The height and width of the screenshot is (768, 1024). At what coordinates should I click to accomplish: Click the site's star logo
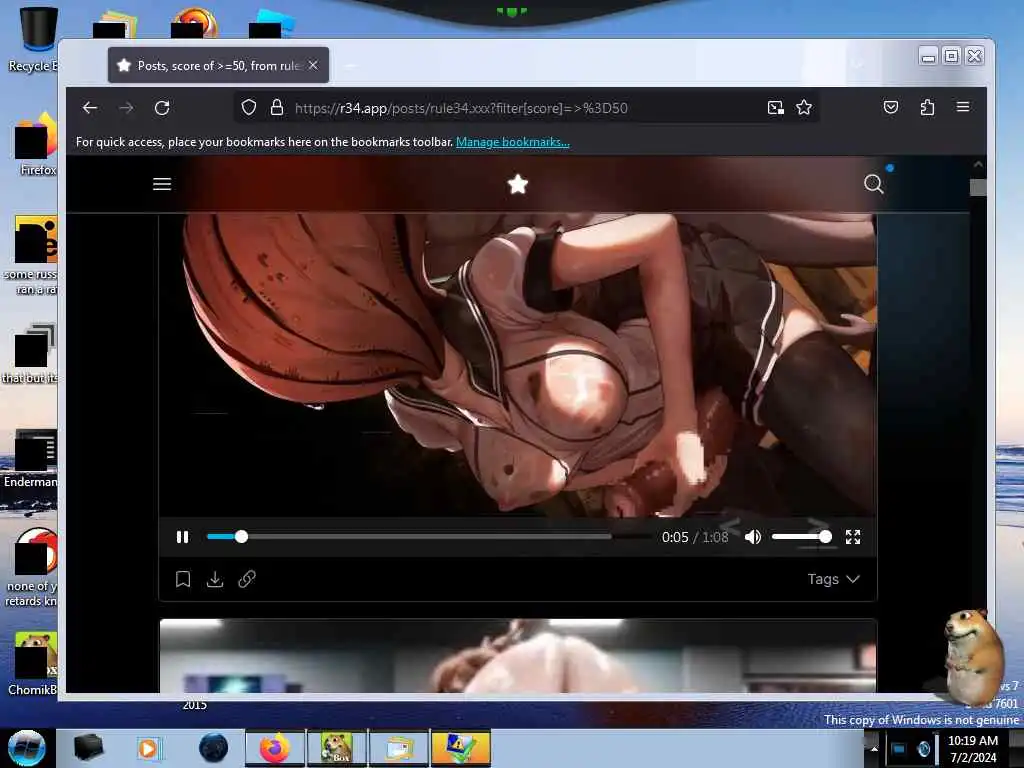[x=518, y=184]
